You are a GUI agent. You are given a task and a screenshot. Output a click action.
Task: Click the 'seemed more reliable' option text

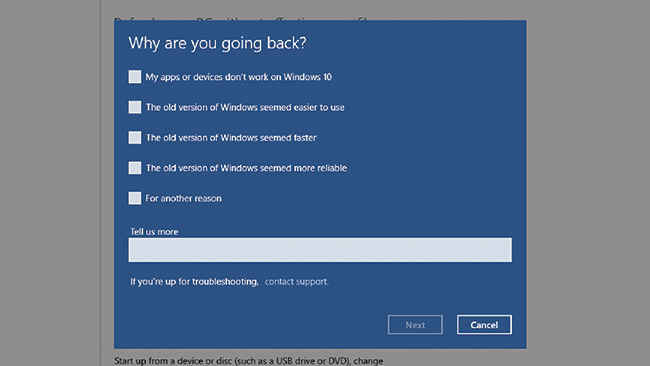246,168
